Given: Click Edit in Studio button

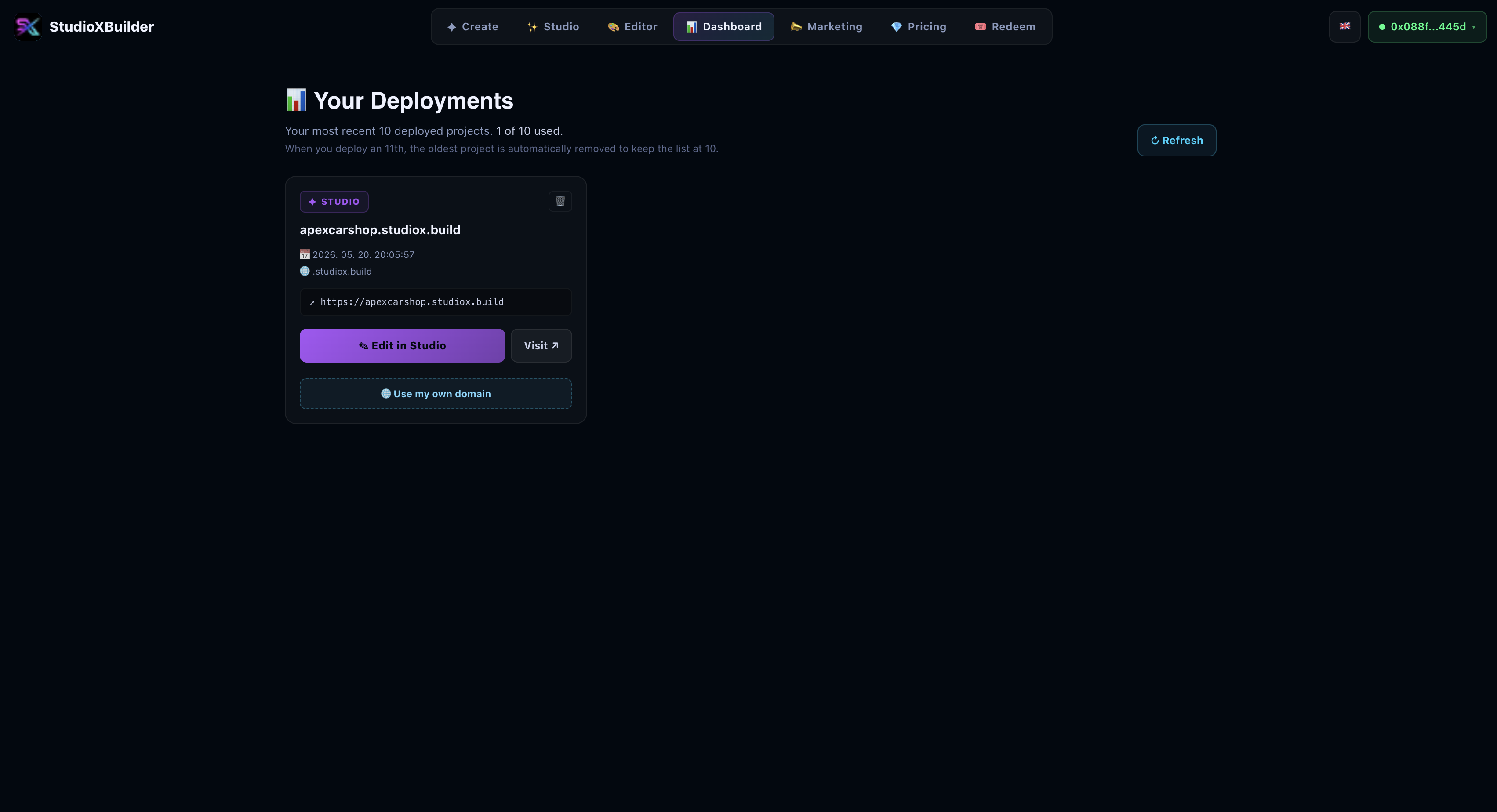Looking at the screenshot, I should (402, 346).
